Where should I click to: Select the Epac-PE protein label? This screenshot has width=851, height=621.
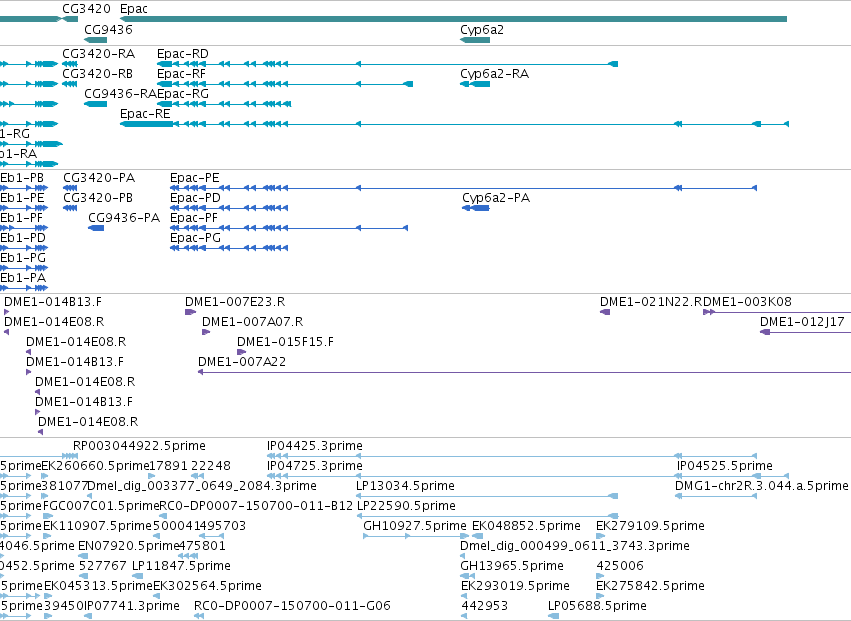point(195,178)
